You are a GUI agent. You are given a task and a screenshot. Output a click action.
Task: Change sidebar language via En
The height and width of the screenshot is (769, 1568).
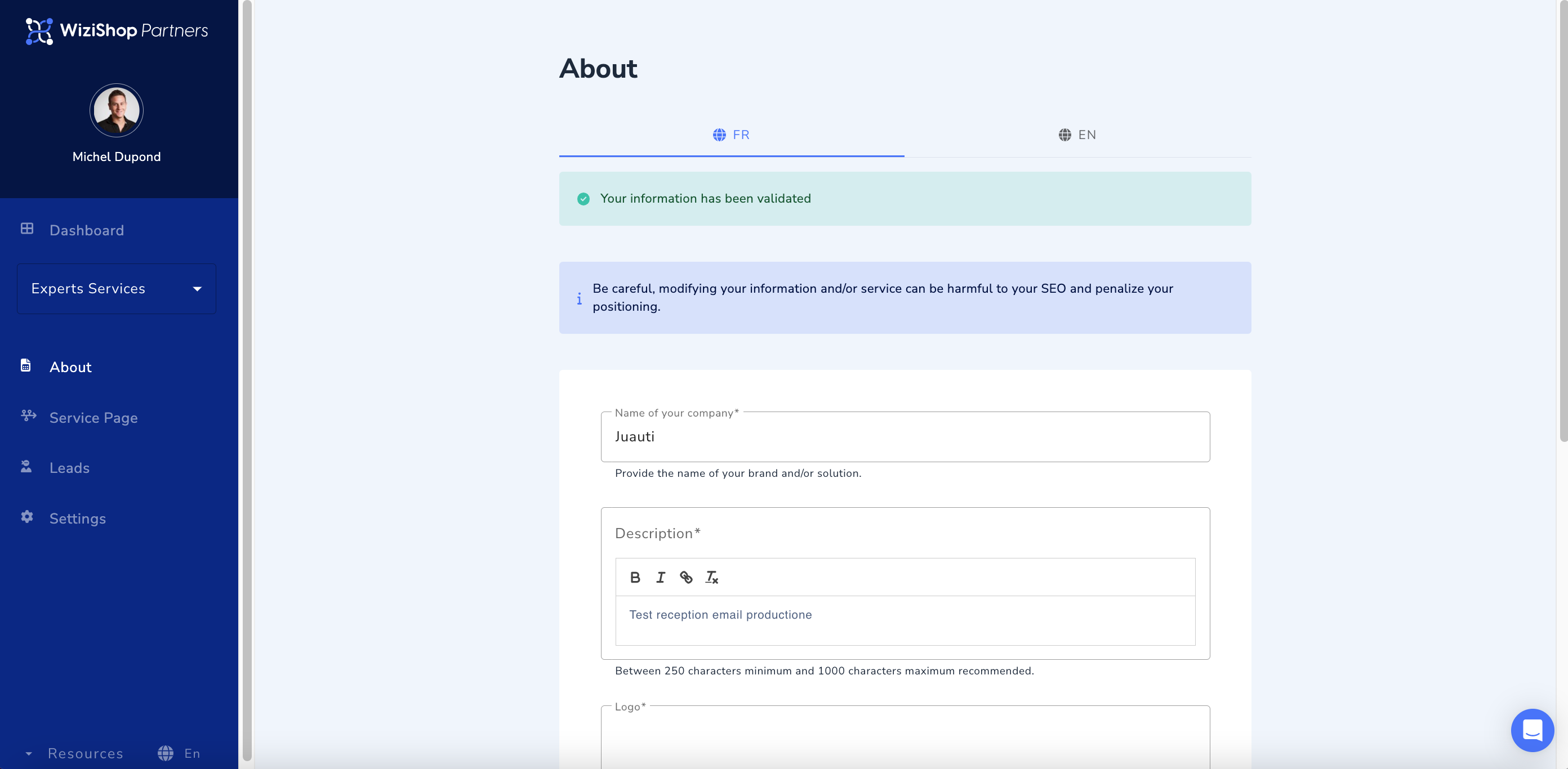click(x=193, y=754)
